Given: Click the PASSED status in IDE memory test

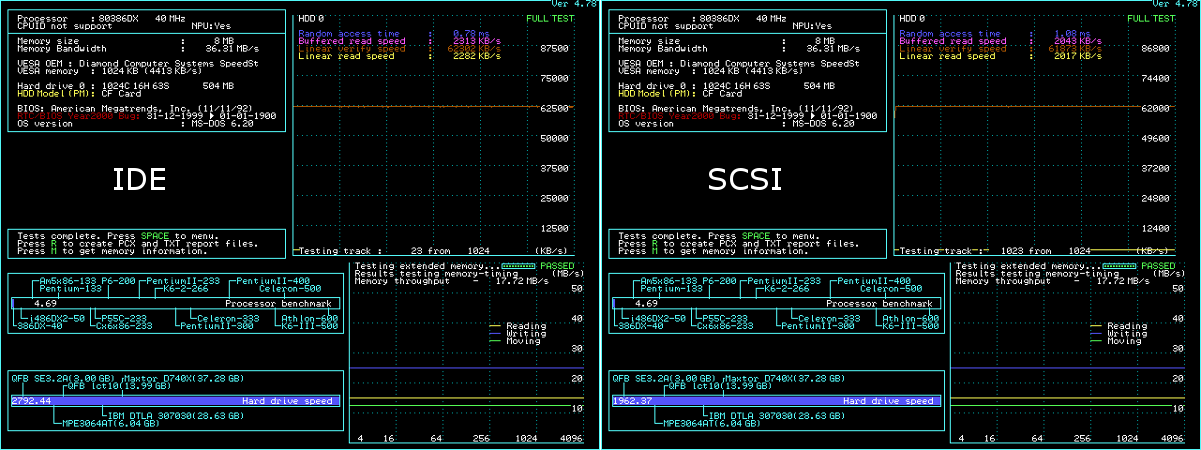Looking at the screenshot, I should pyautogui.click(x=558, y=266).
